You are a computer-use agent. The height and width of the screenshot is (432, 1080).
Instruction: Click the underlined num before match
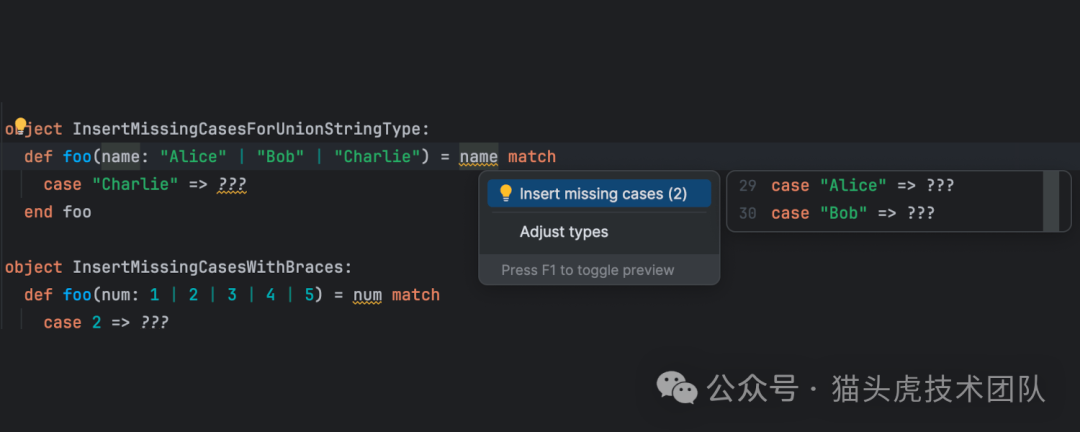point(367,295)
